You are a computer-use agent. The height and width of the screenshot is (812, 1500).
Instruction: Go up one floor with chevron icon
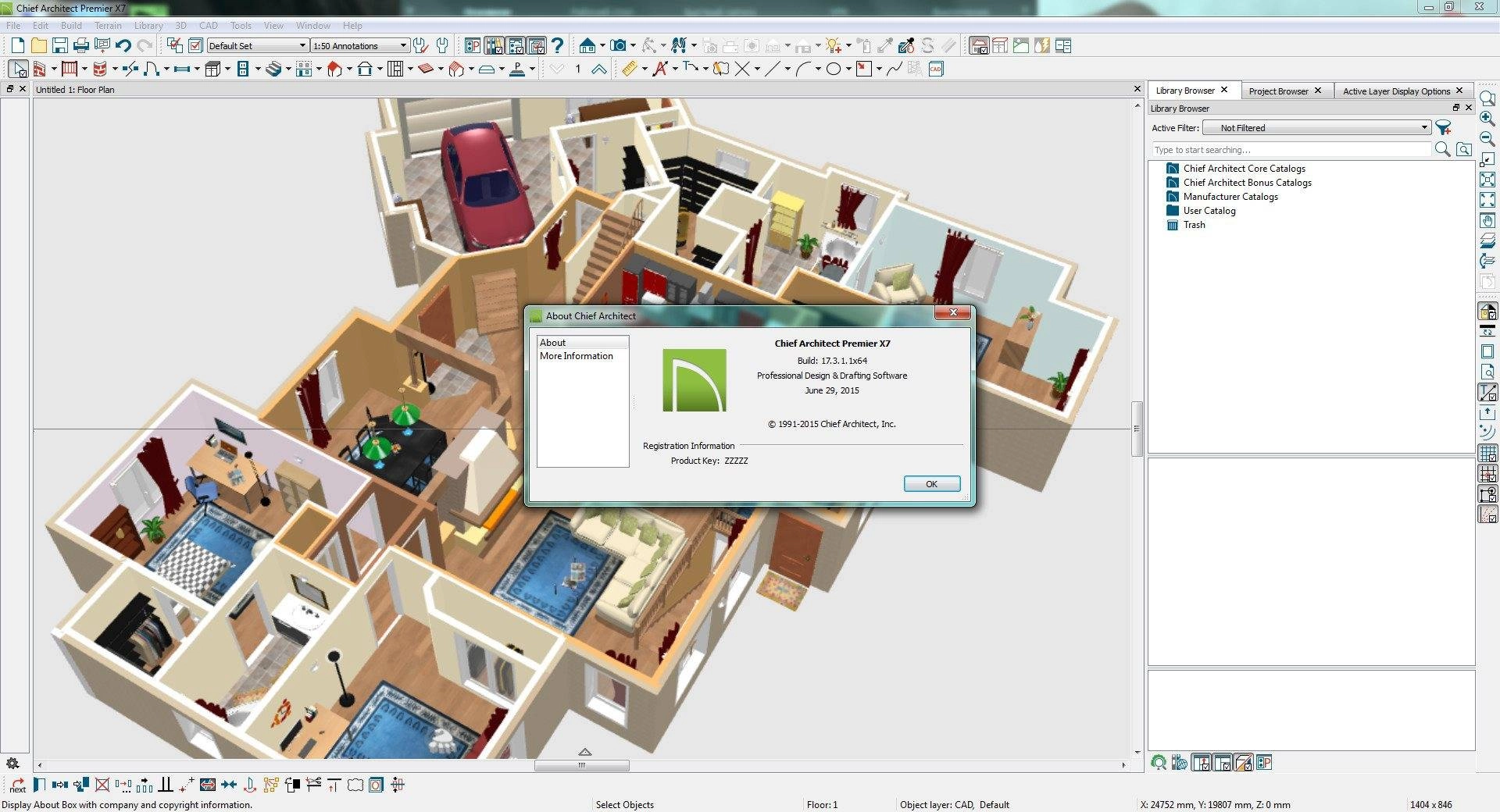coord(599,69)
